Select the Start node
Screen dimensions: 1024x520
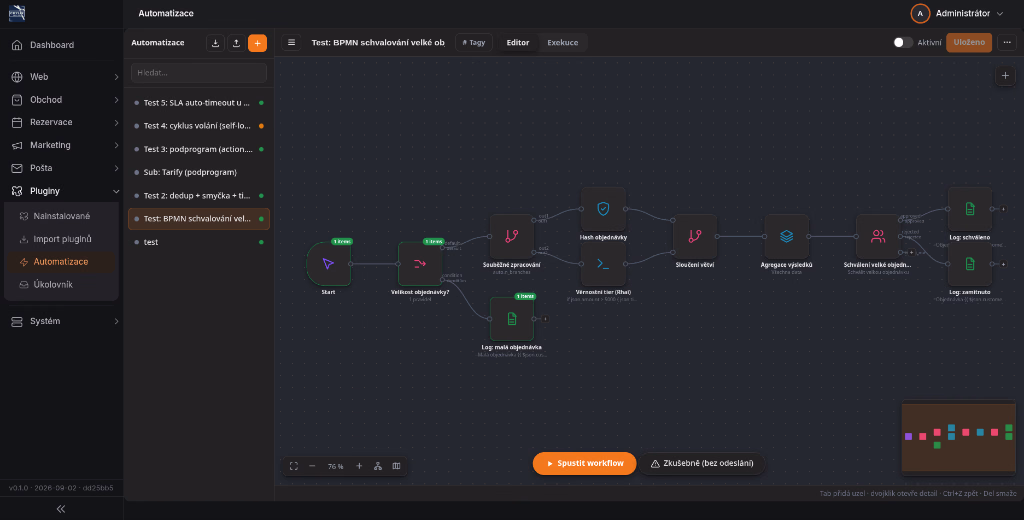pos(328,264)
